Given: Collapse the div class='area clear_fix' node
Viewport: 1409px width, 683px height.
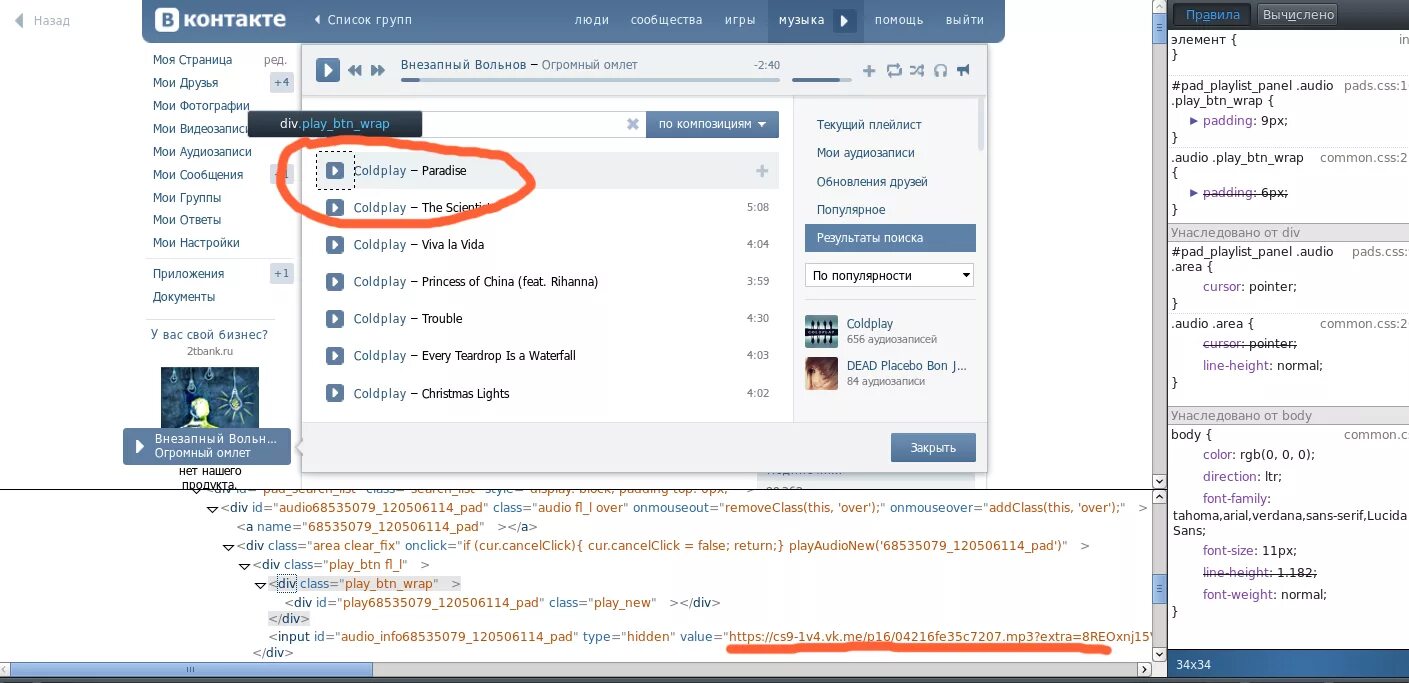Looking at the screenshot, I should (228, 547).
